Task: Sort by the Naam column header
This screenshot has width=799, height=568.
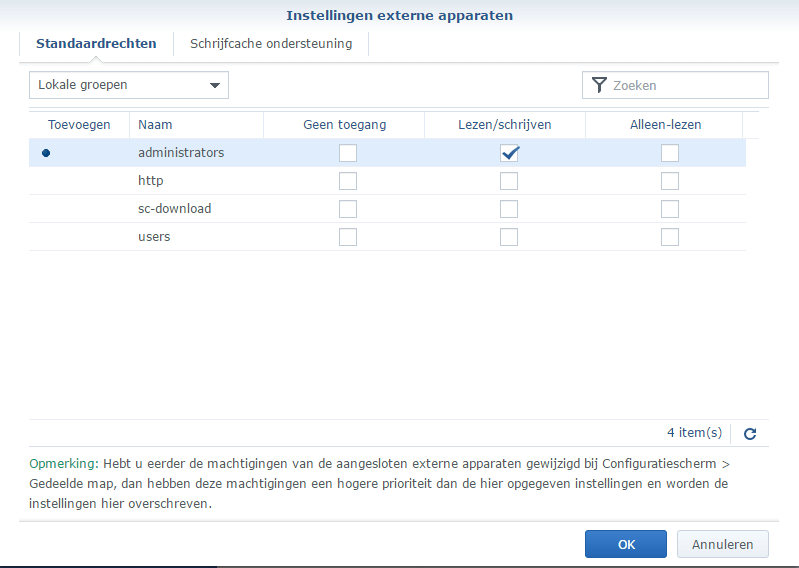Action: coord(155,125)
